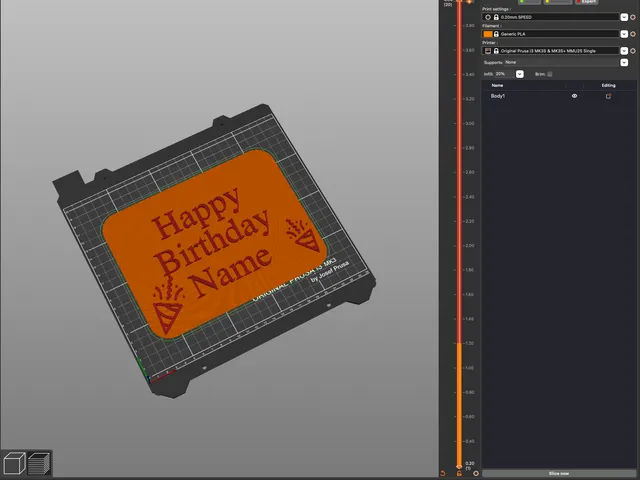The width and height of the screenshot is (640, 480).
Task: Expand the Printer preset dropdown
Action: point(624,51)
